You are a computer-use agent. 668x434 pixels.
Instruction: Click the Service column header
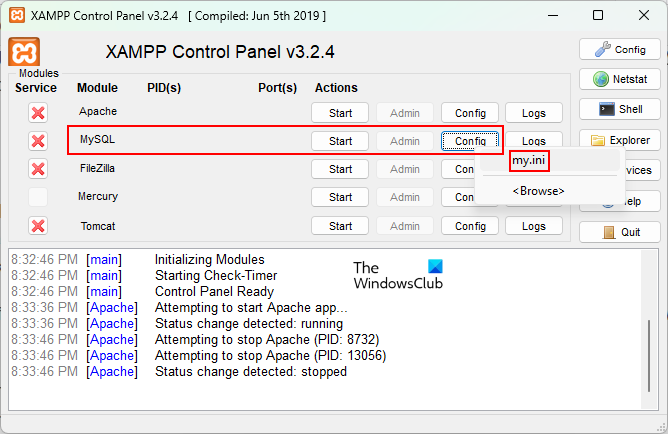36,88
